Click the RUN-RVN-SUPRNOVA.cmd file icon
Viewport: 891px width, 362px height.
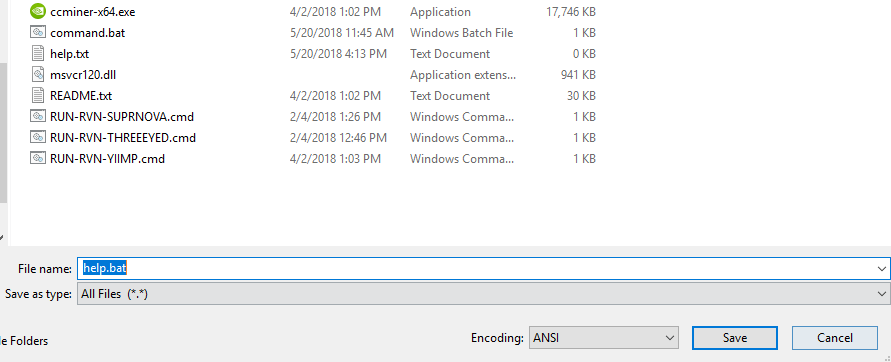click(38, 116)
